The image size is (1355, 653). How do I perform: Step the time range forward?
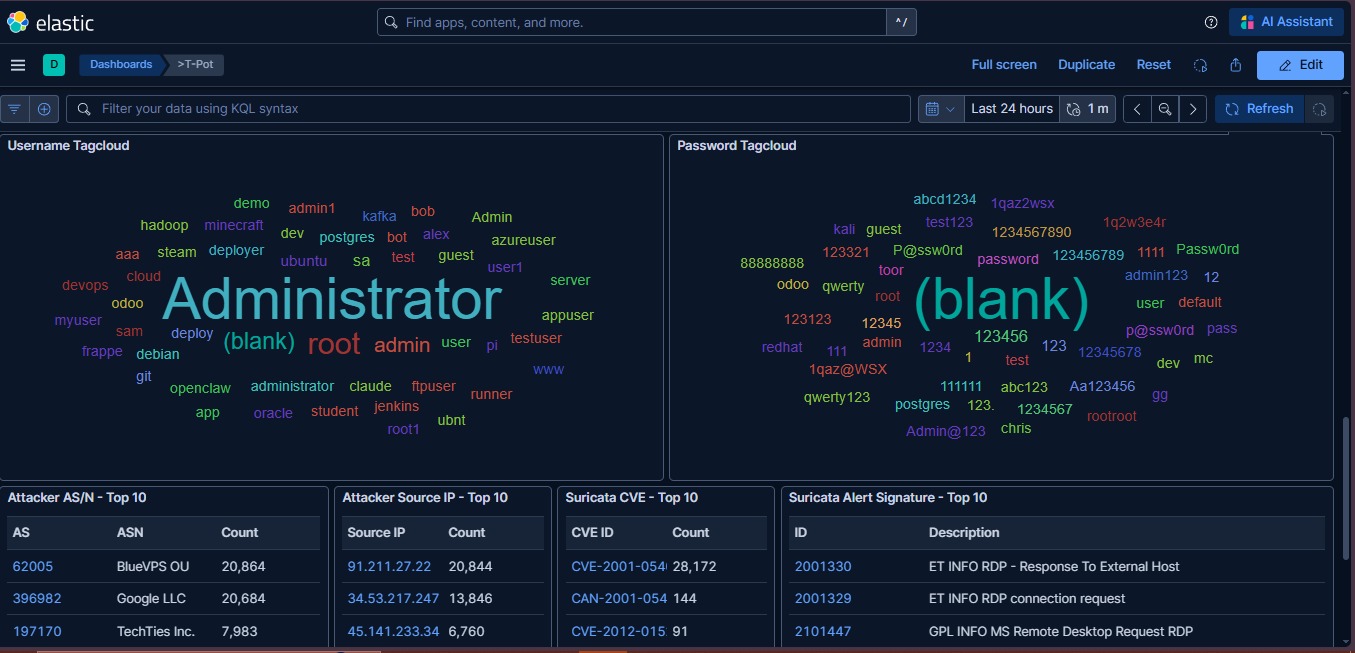[x=1192, y=109]
